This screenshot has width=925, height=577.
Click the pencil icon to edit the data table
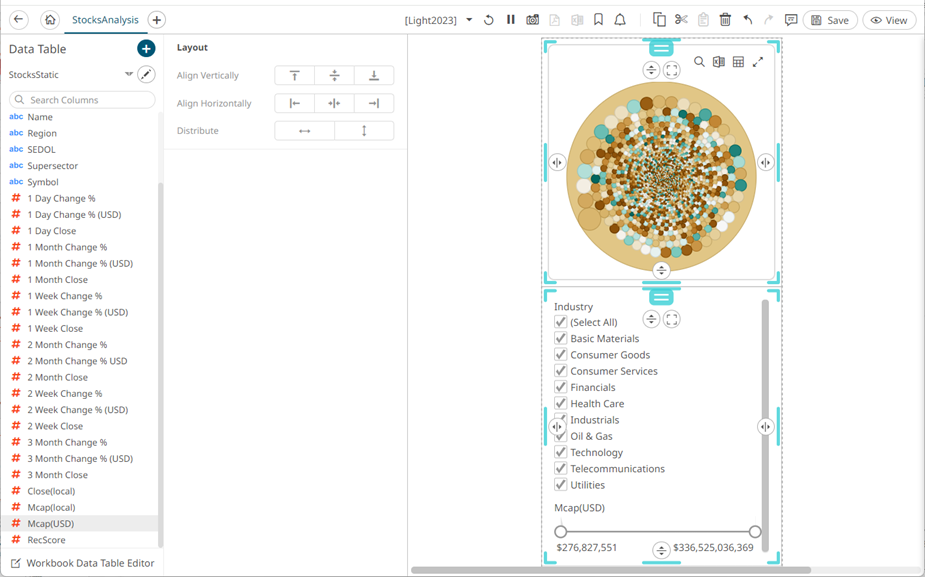click(146, 74)
